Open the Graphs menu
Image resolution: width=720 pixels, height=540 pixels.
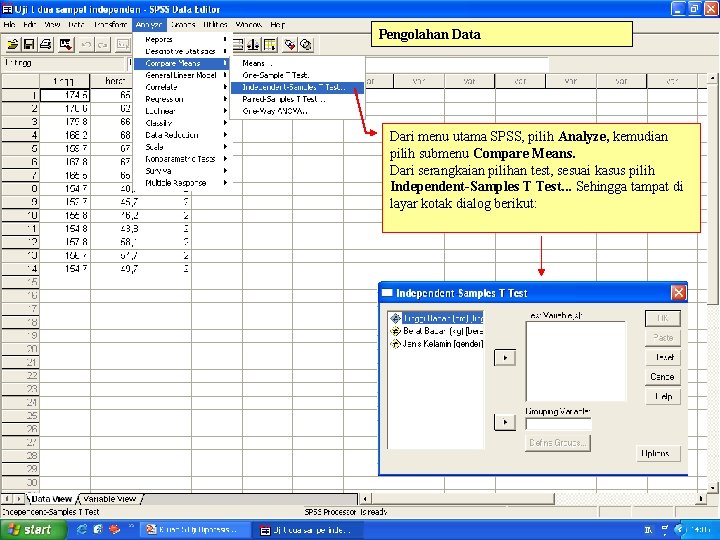[x=183, y=24]
